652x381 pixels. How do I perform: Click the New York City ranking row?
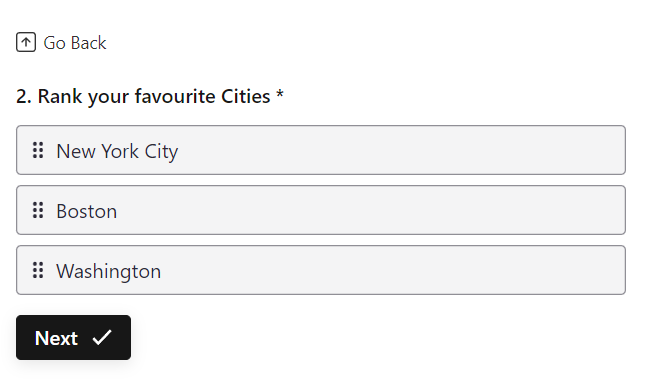(321, 150)
